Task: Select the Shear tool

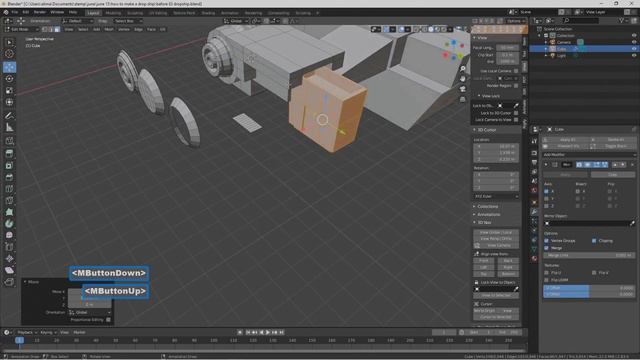Action: [x=9, y=270]
